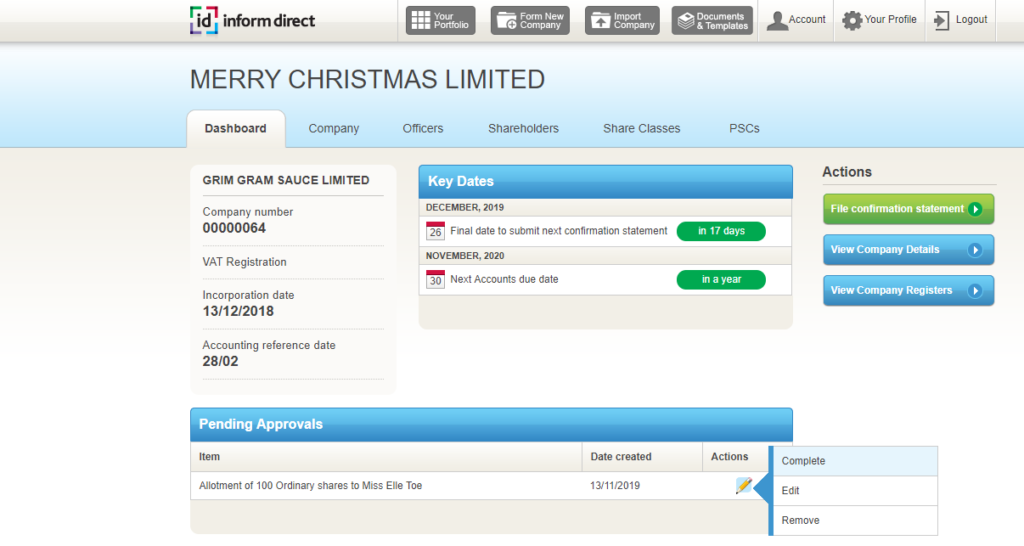Select Remove in the actions menu
Image resolution: width=1024 pixels, height=546 pixels.
(x=853, y=520)
